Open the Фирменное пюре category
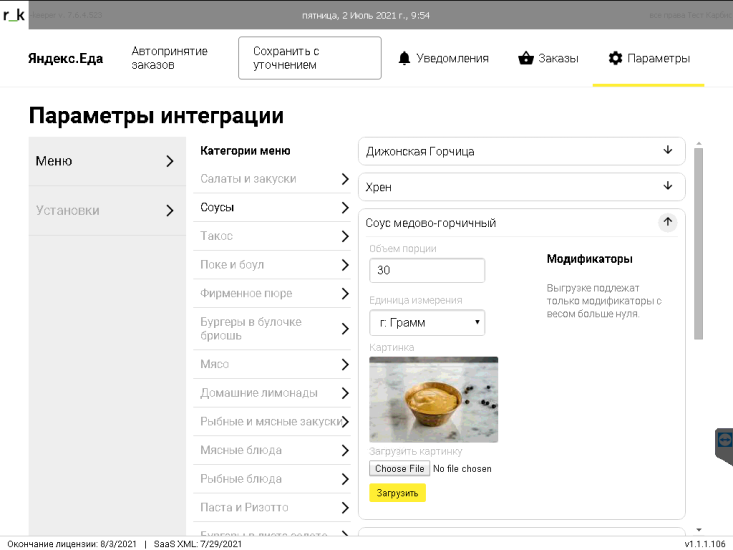The image size is (733, 550). pyautogui.click(x=272, y=293)
